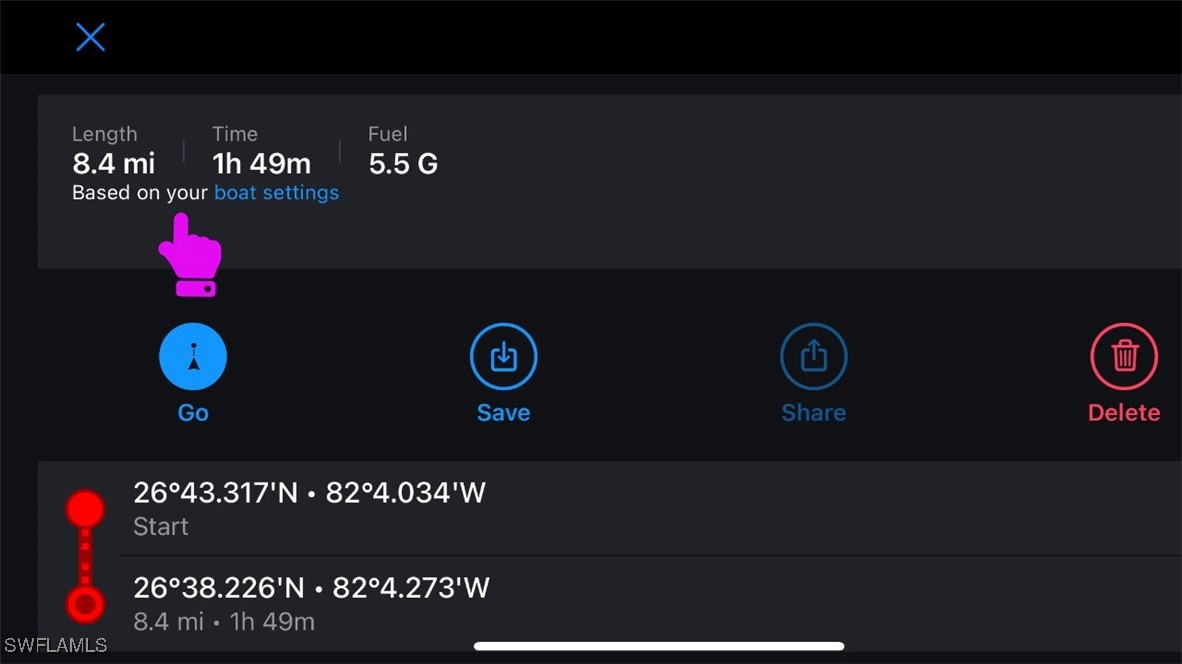Tap the 5.5 G Fuel value
Image resolution: width=1182 pixels, height=664 pixels.
[x=403, y=164]
